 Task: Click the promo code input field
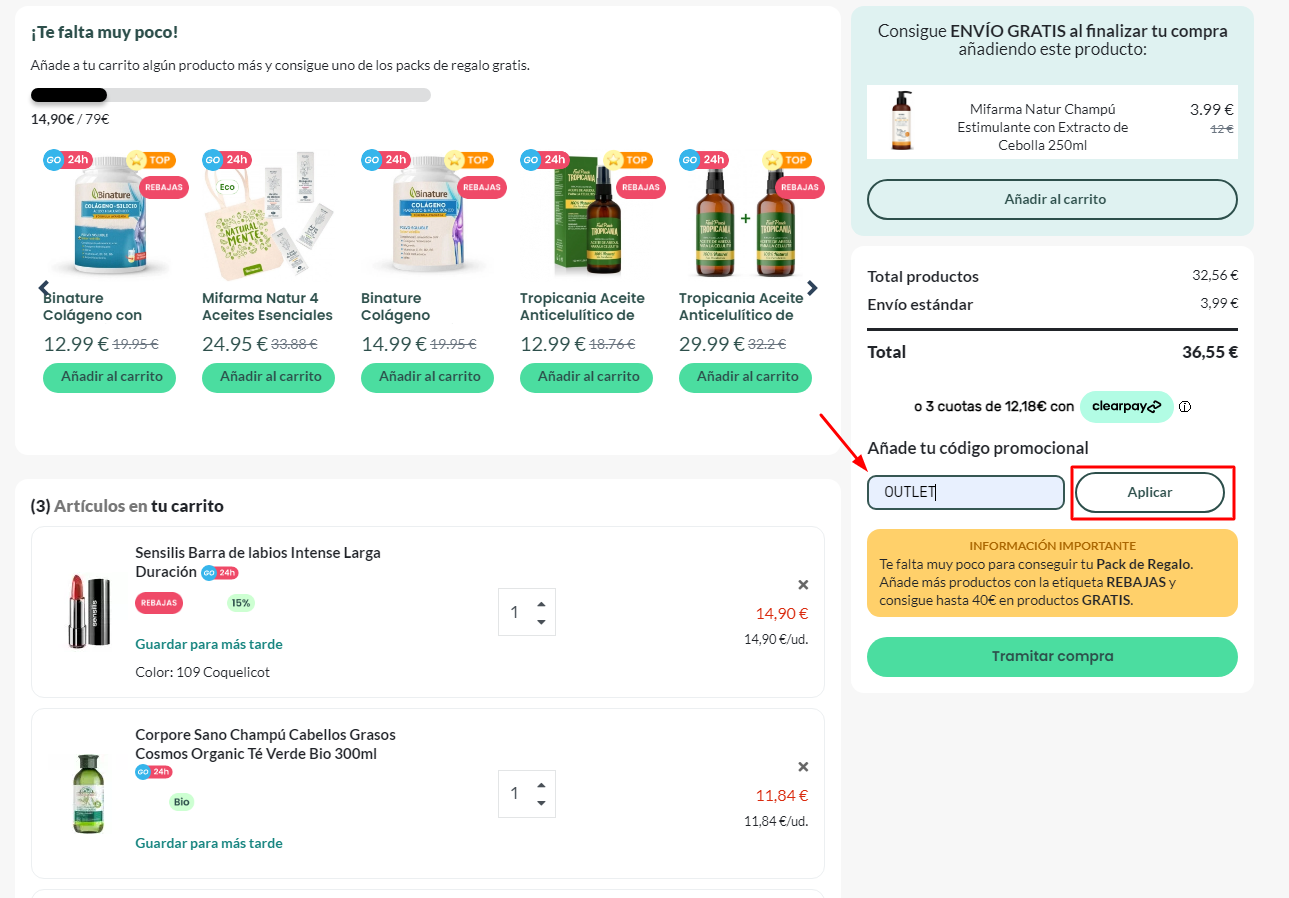pyautogui.click(x=966, y=492)
